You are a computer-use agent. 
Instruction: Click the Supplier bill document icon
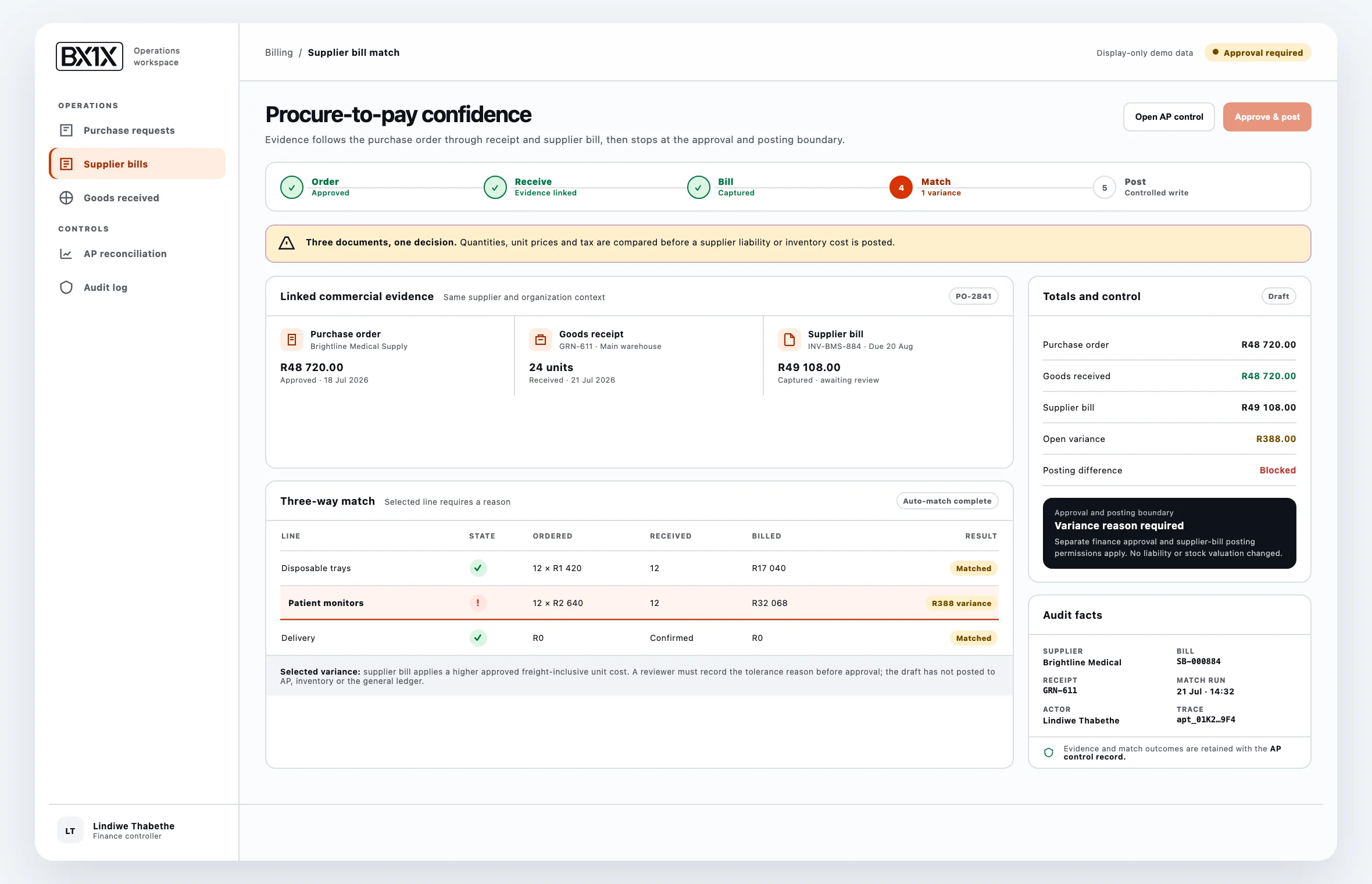tap(789, 340)
